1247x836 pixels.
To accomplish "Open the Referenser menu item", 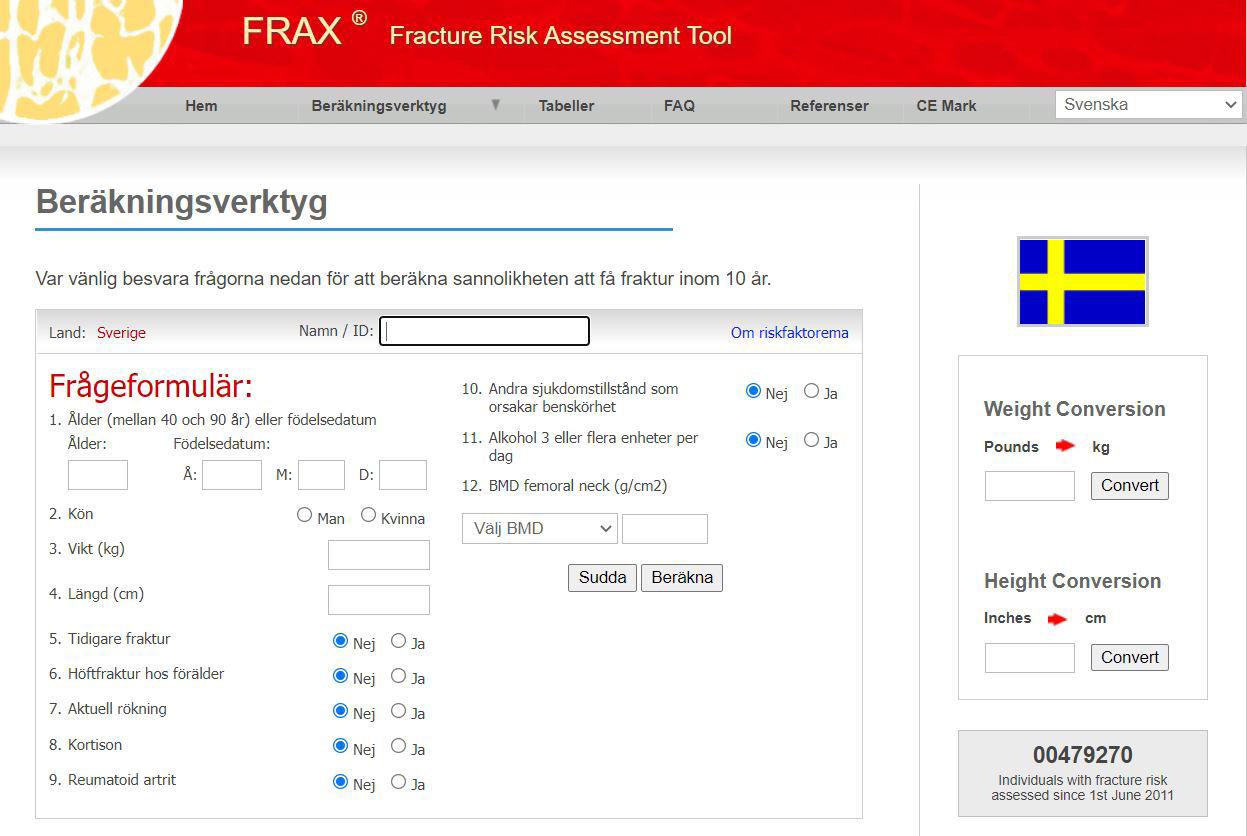I will pyautogui.click(x=829, y=105).
